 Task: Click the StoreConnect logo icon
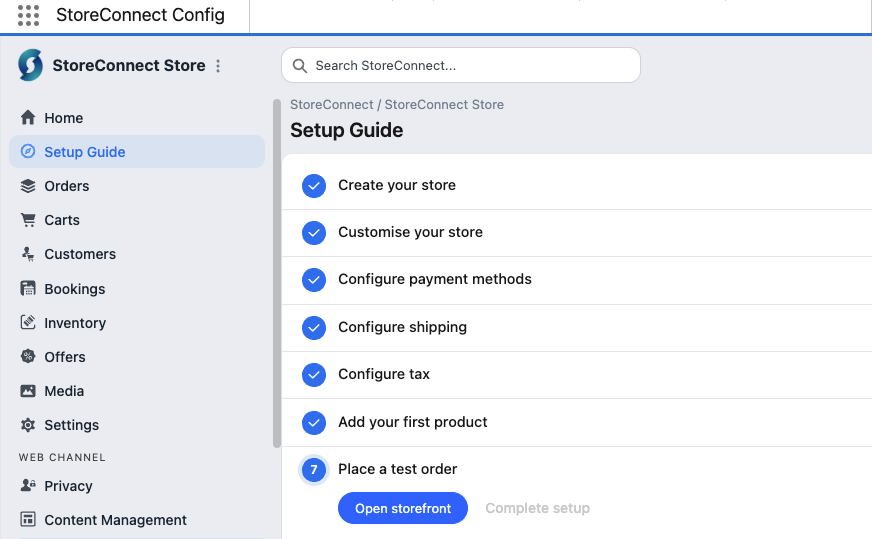(31, 65)
